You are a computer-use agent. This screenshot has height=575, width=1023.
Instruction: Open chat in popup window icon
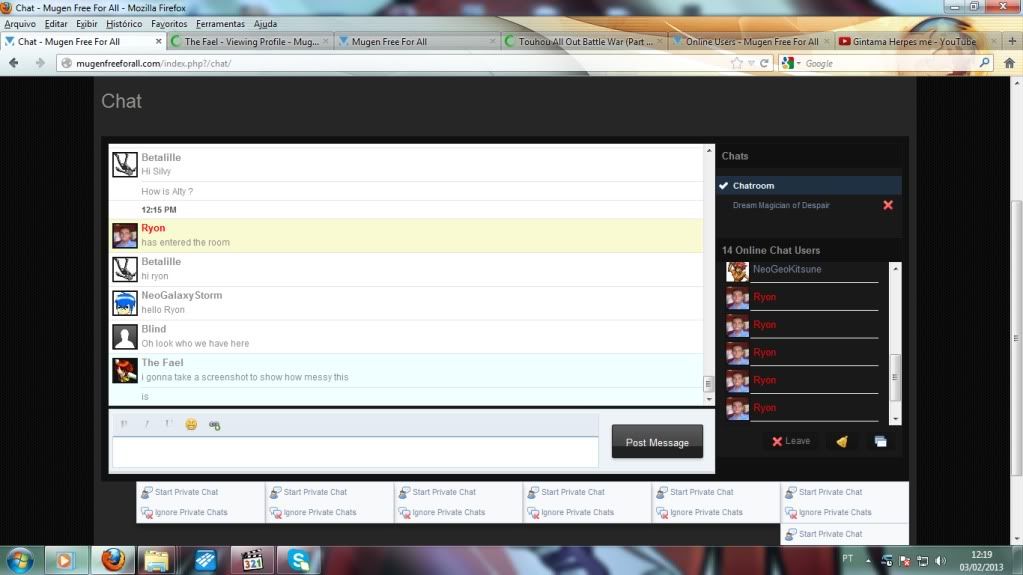pyautogui.click(x=880, y=442)
